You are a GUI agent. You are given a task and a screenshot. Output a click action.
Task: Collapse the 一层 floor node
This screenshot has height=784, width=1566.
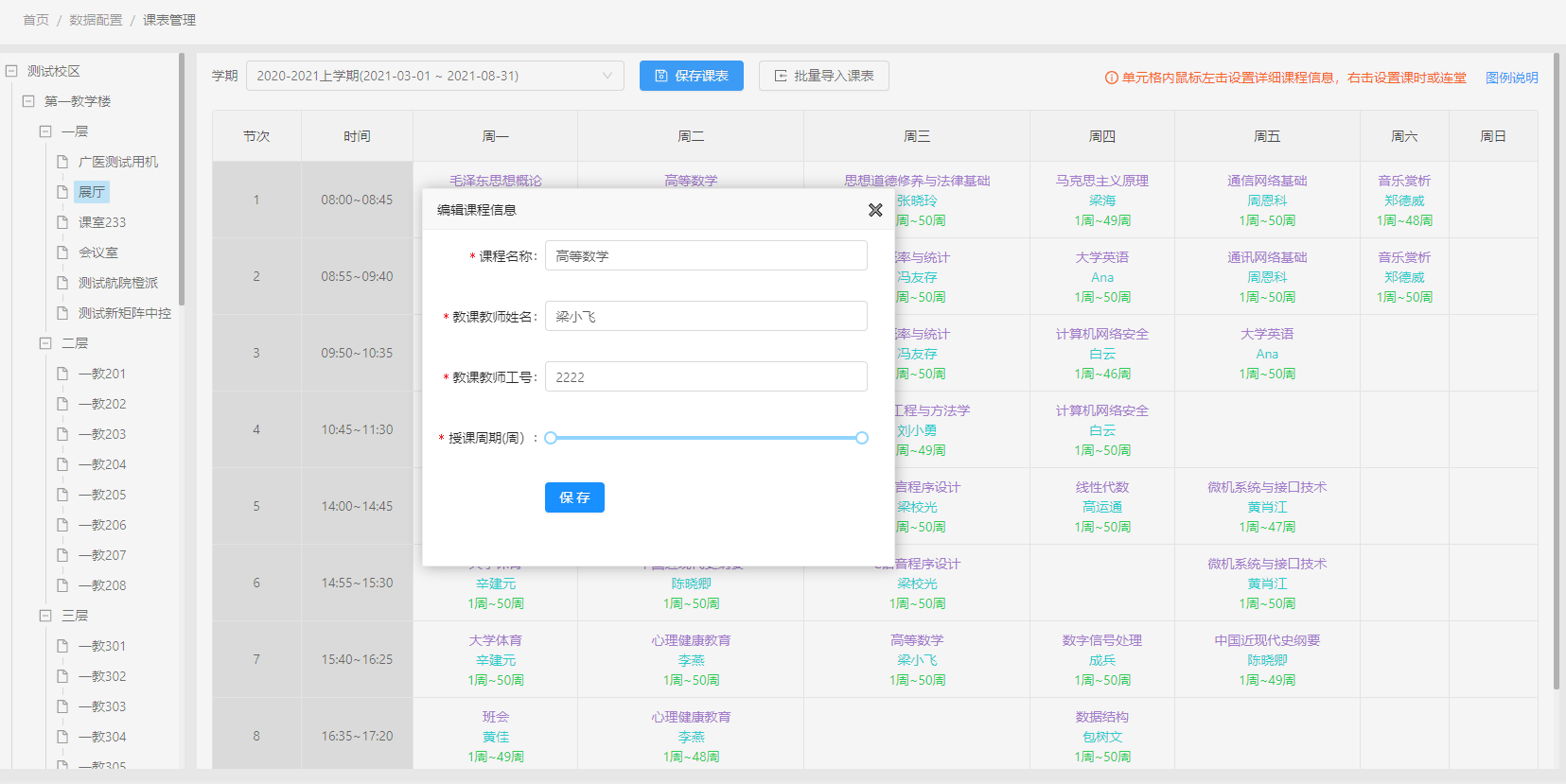45,131
